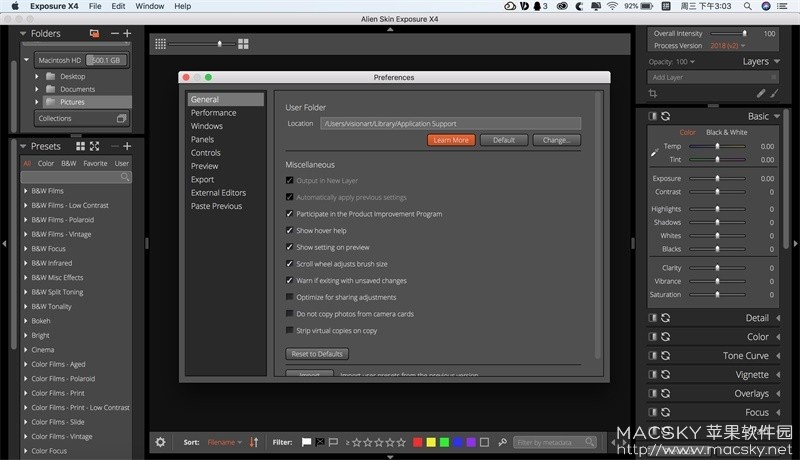The height and width of the screenshot is (460, 800).
Task: Expand the Color panel arrow
Action: click(778, 337)
